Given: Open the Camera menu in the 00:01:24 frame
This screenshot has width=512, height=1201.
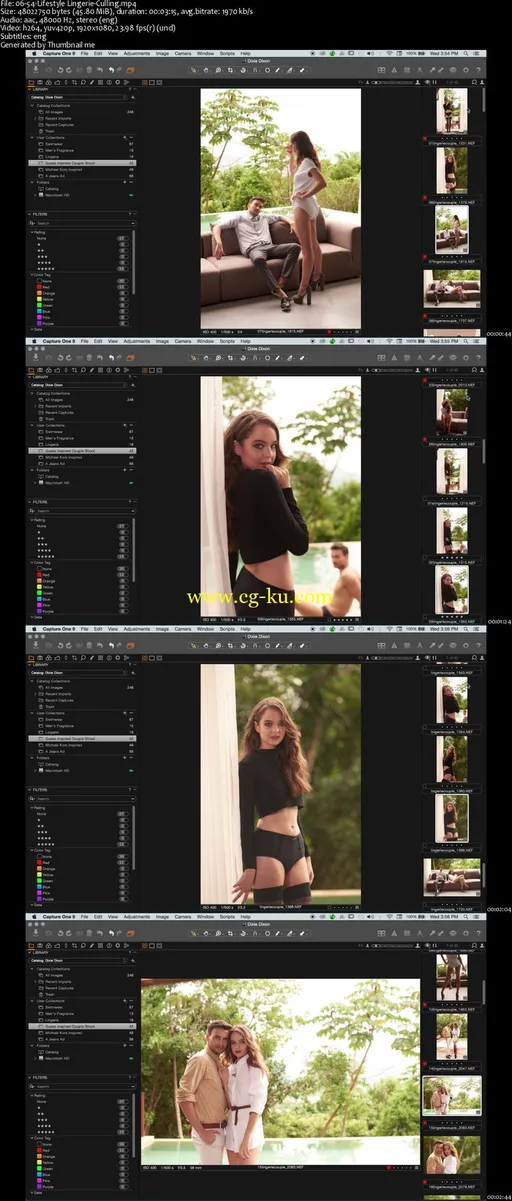Looking at the screenshot, I should coord(183,341).
